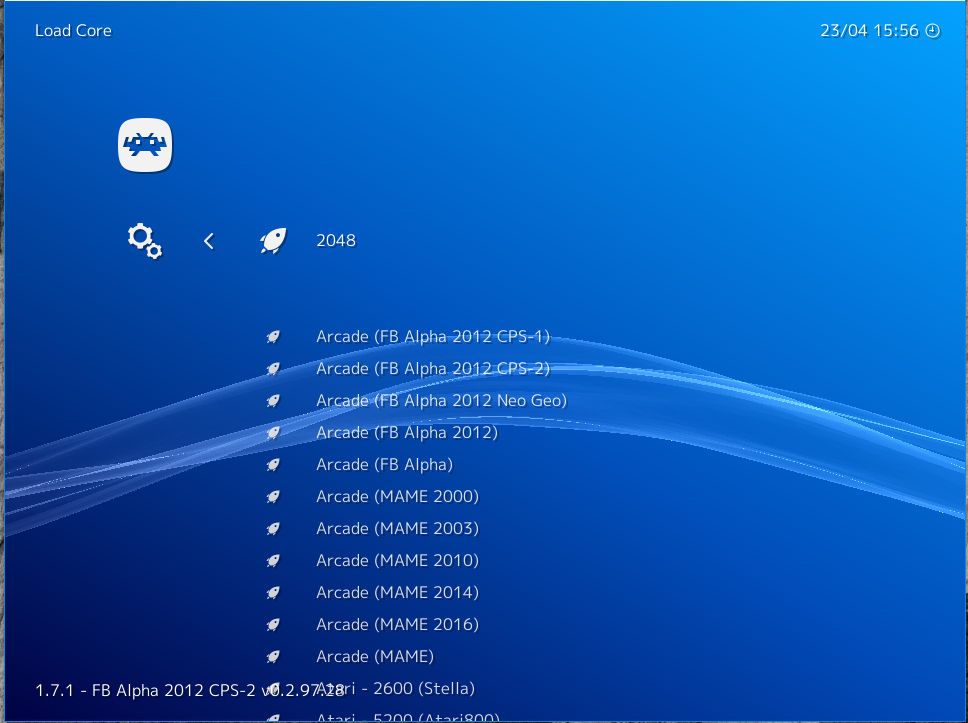Click the 1.7.1 FB Alpha version text
The image size is (968, 723).
tap(190, 690)
